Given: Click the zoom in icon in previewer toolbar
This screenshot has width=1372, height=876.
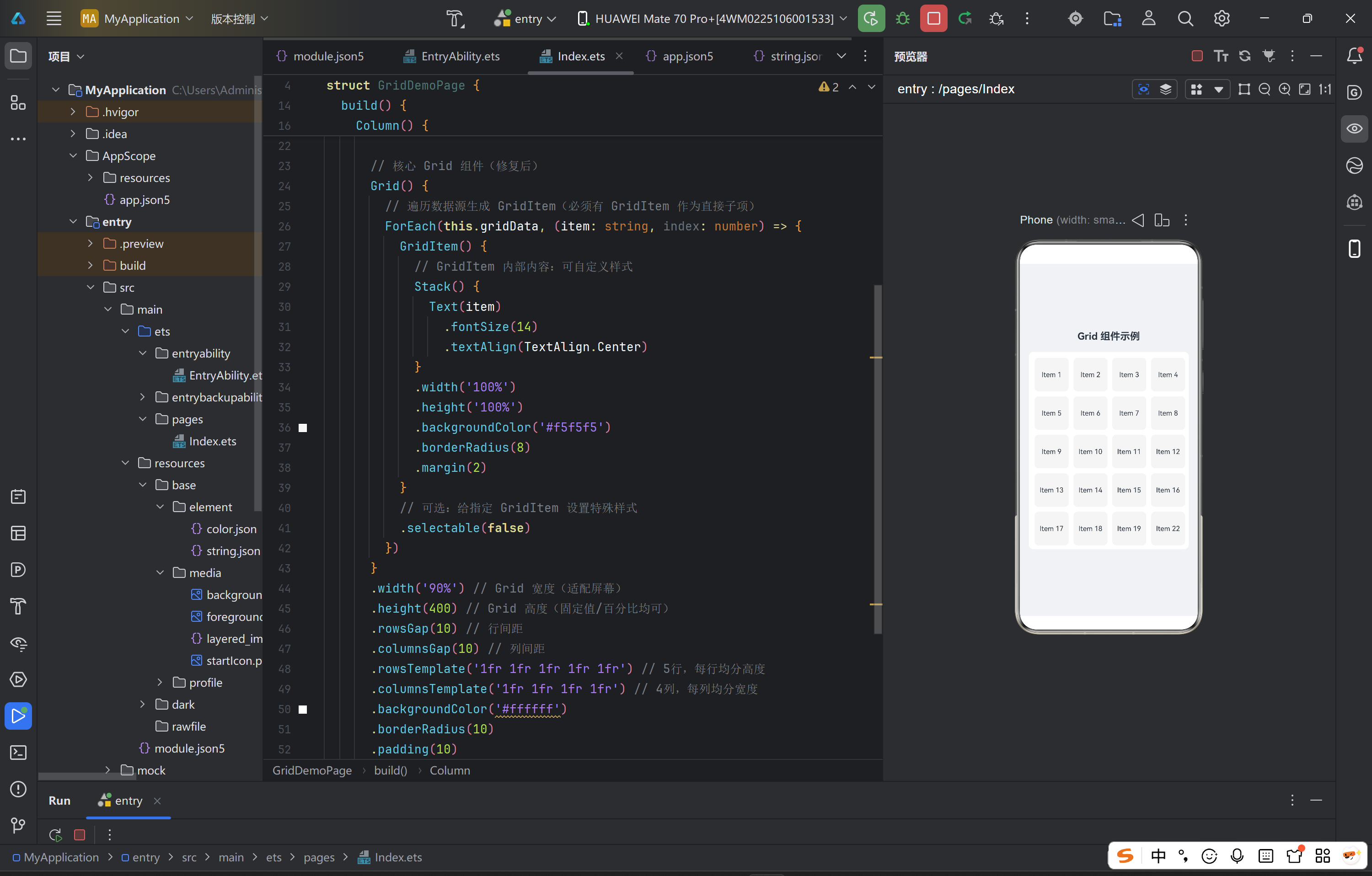Looking at the screenshot, I should point(1284,90).
